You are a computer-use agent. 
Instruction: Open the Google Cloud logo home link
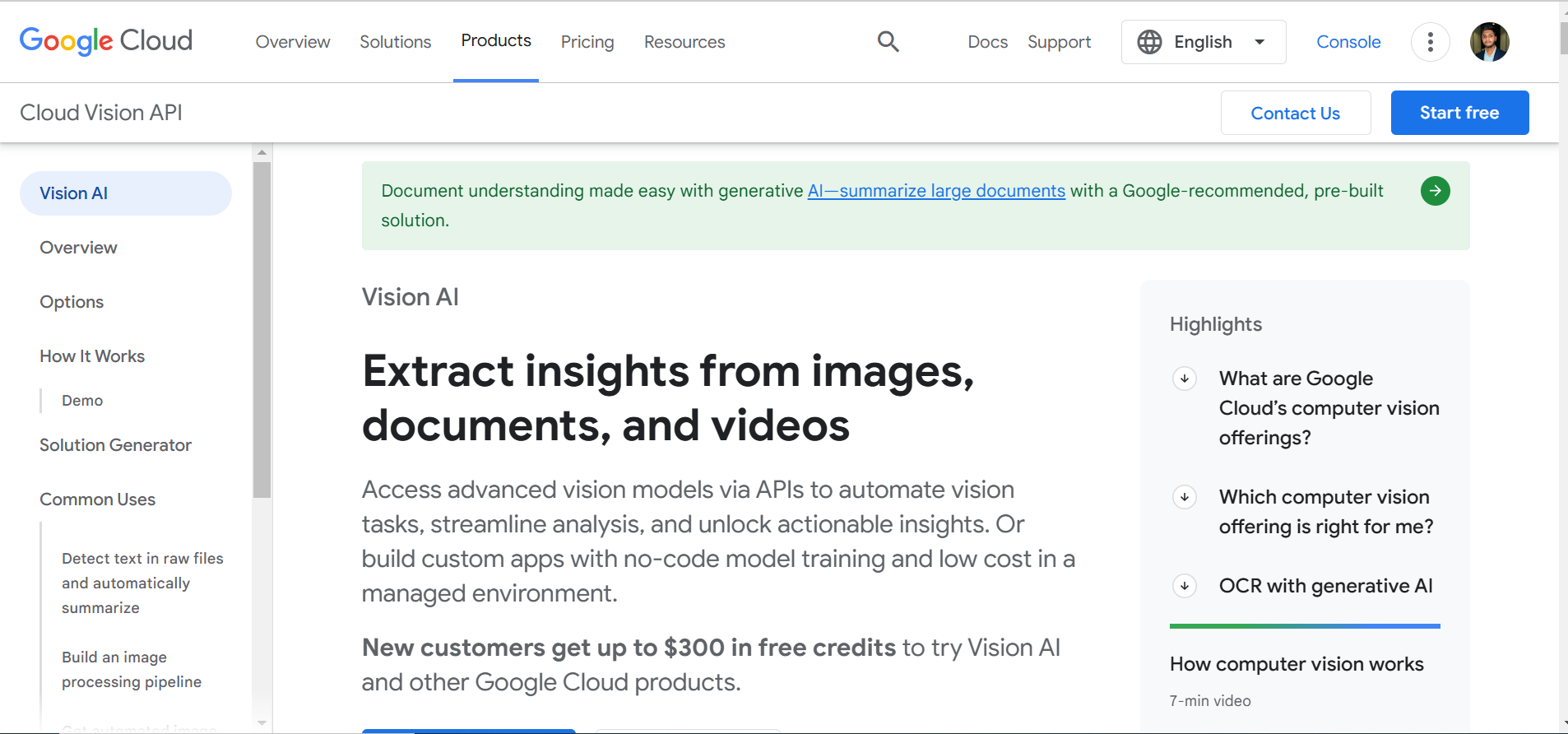tap(105, 41)
